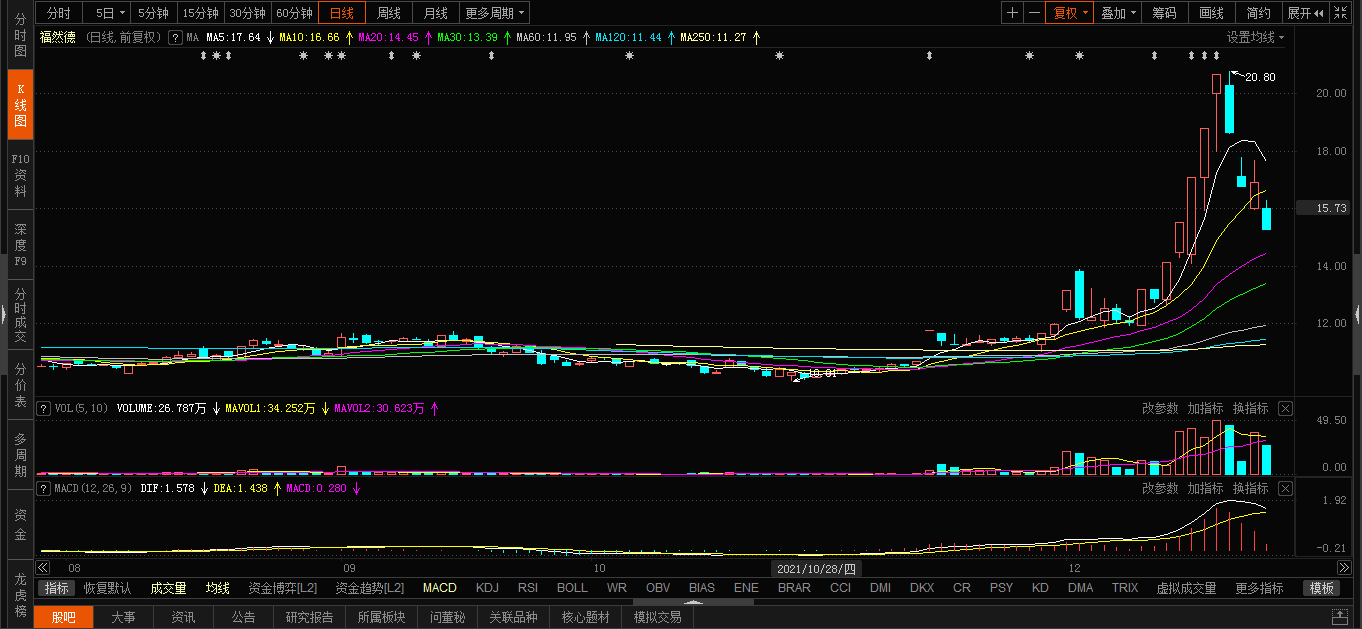Click 改参数 in the VOL panel
1362x629 pixels.
point(1160,408)
